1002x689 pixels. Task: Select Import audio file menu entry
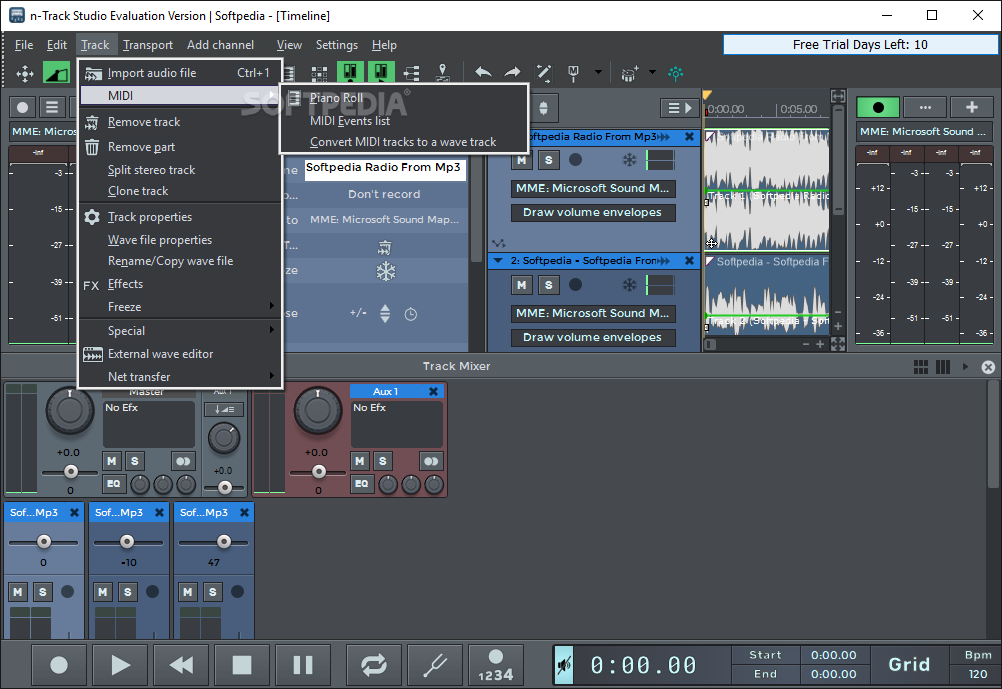[181, 73]
